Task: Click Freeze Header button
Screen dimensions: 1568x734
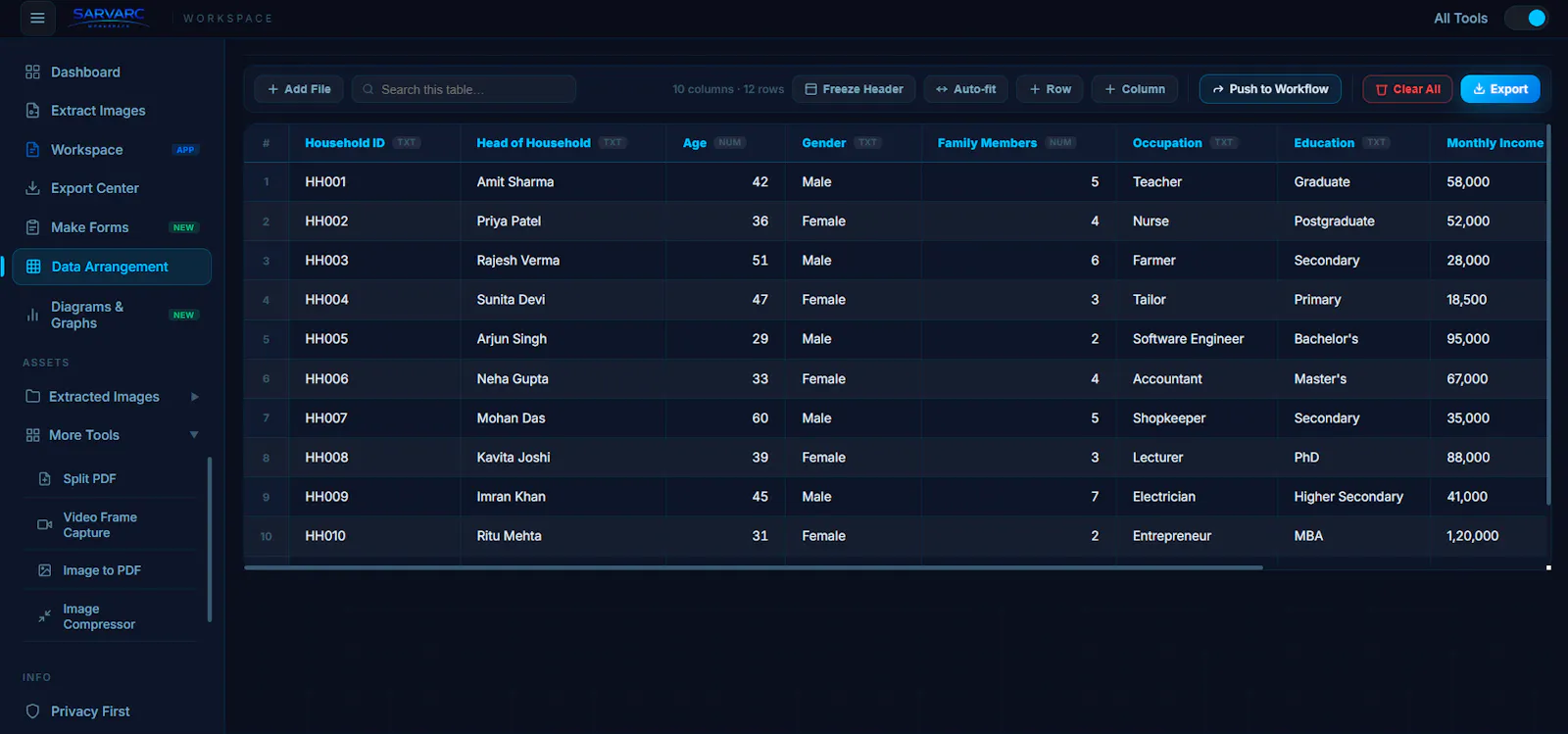Action: [x=854, y=89]
